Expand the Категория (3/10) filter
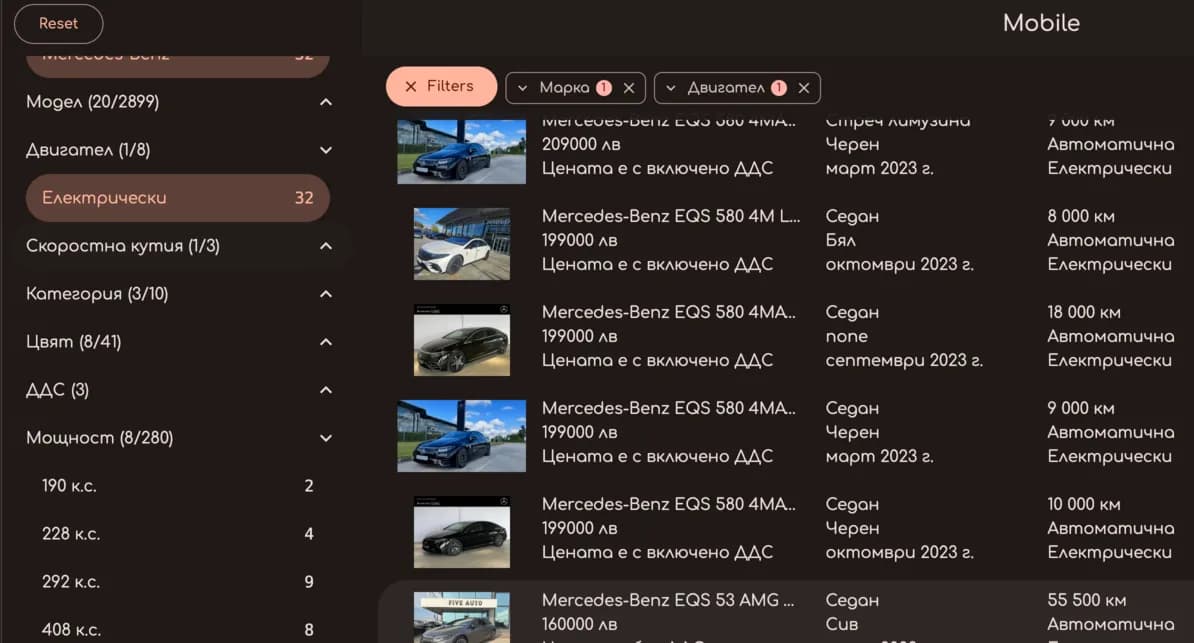This screenshot has width=1194, height=643. click(325, 294)
